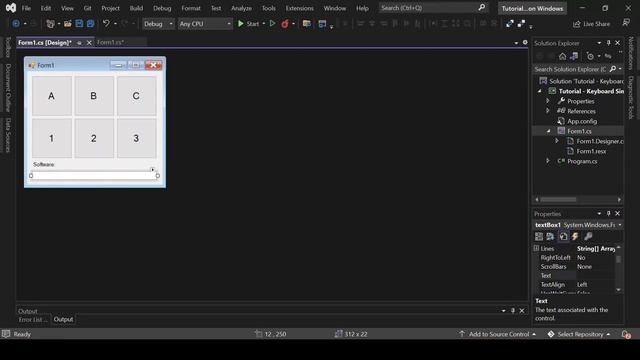Image resolution: width=640 pixels, height=360 pixels.
Task: Click the Open File folder icon
Action: pyautogui.click(x=68, y=24)
